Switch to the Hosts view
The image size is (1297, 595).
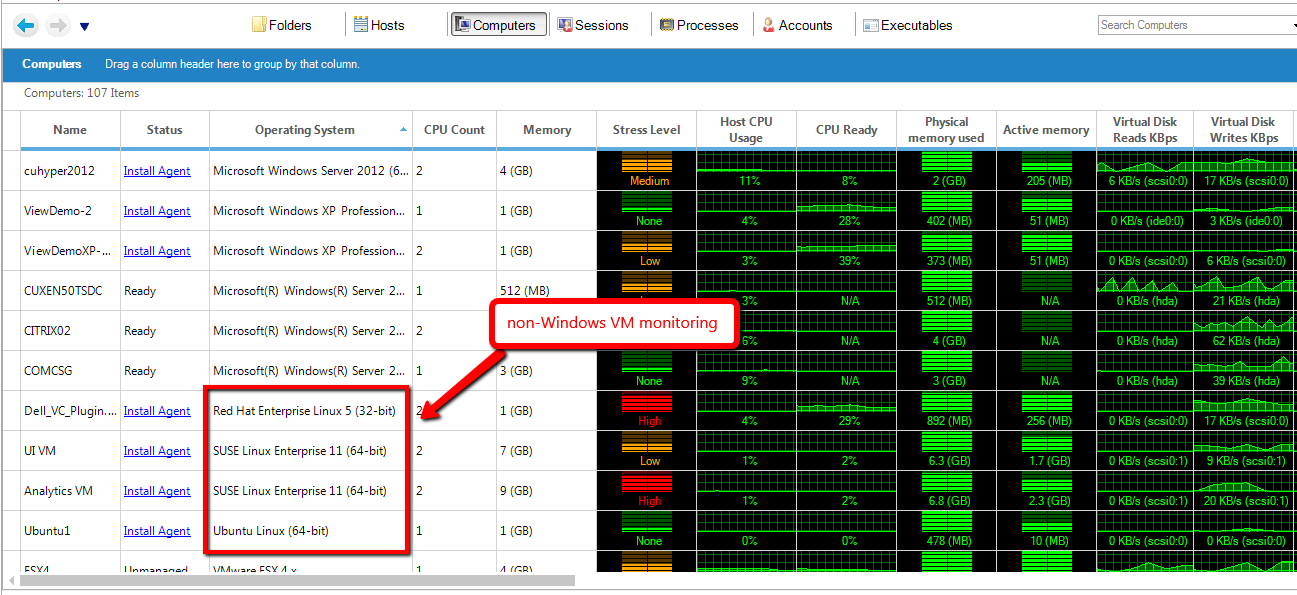(379, 25)
